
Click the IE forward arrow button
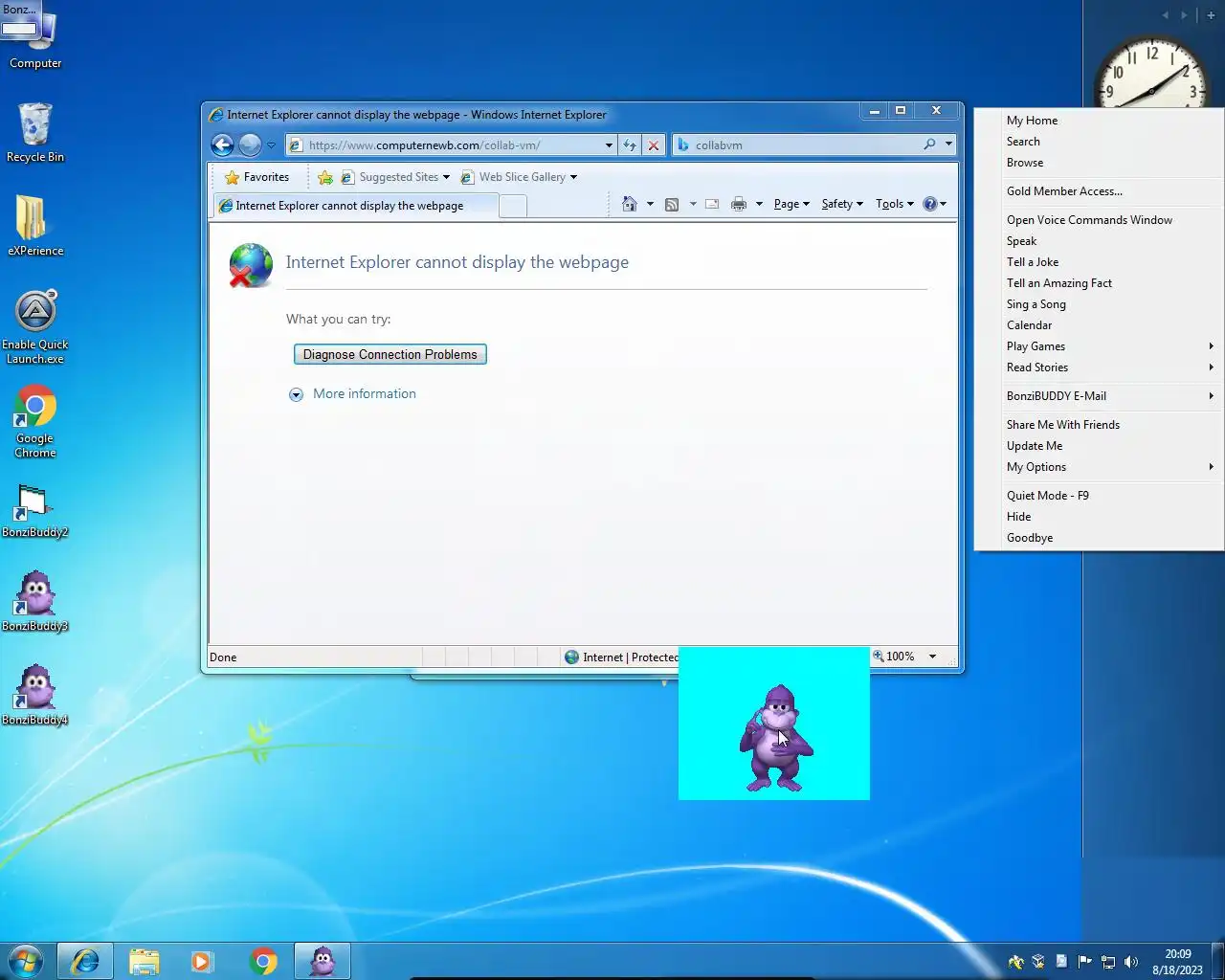(x=250, y=145)
